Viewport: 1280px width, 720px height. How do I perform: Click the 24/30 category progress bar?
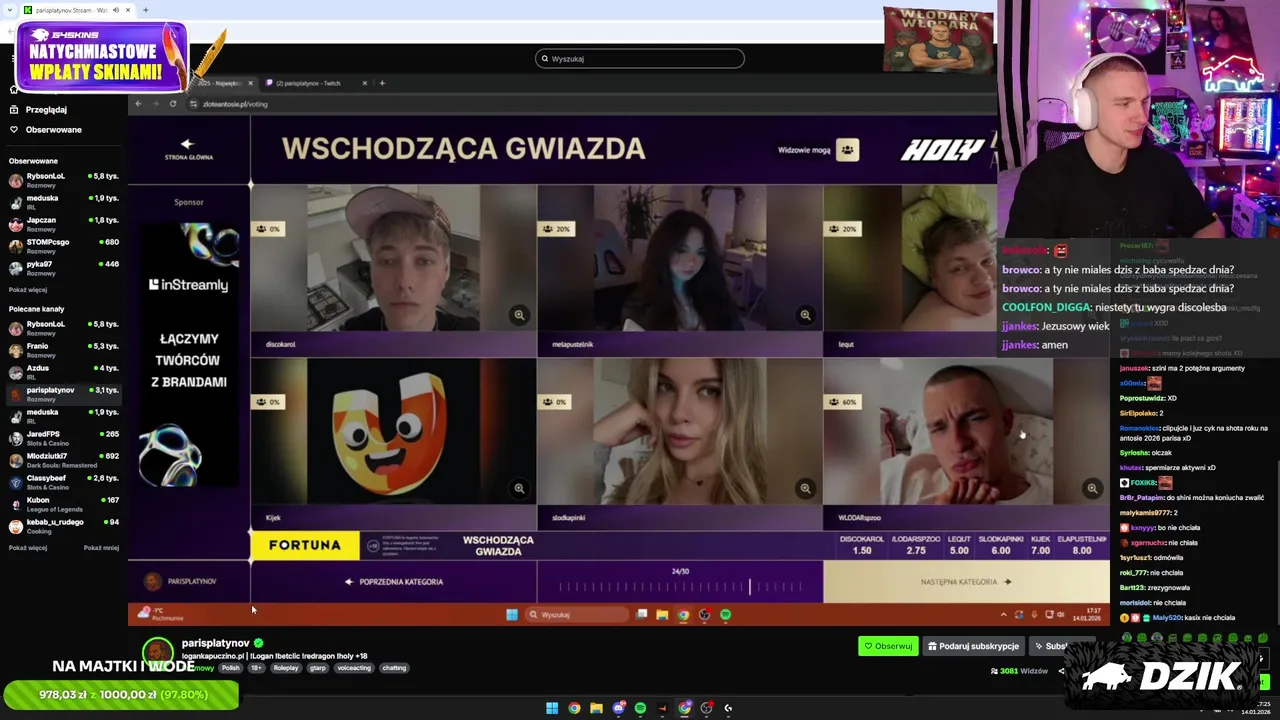tap(680, 586)
